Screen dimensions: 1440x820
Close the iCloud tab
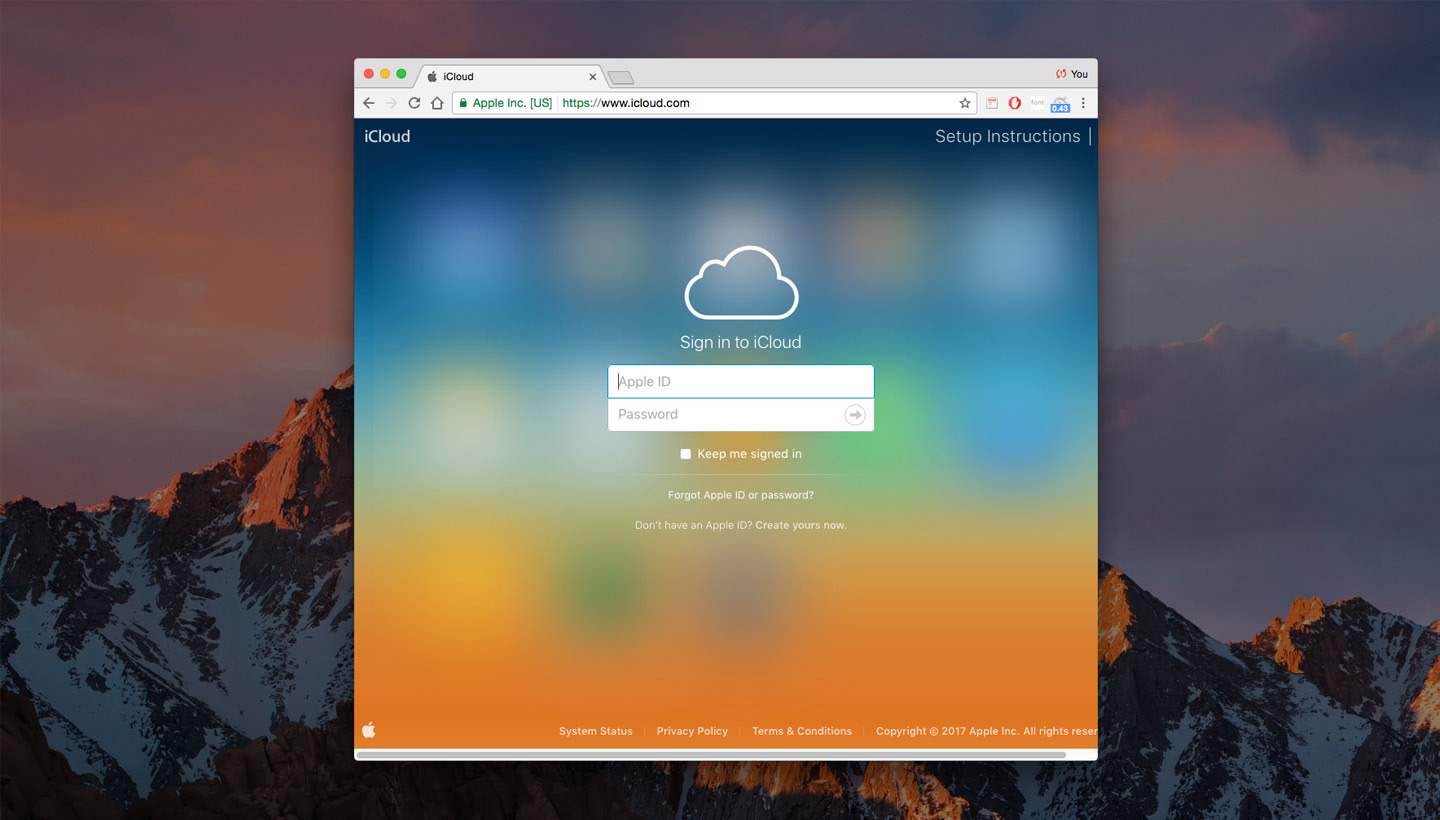tap(592, 77)
